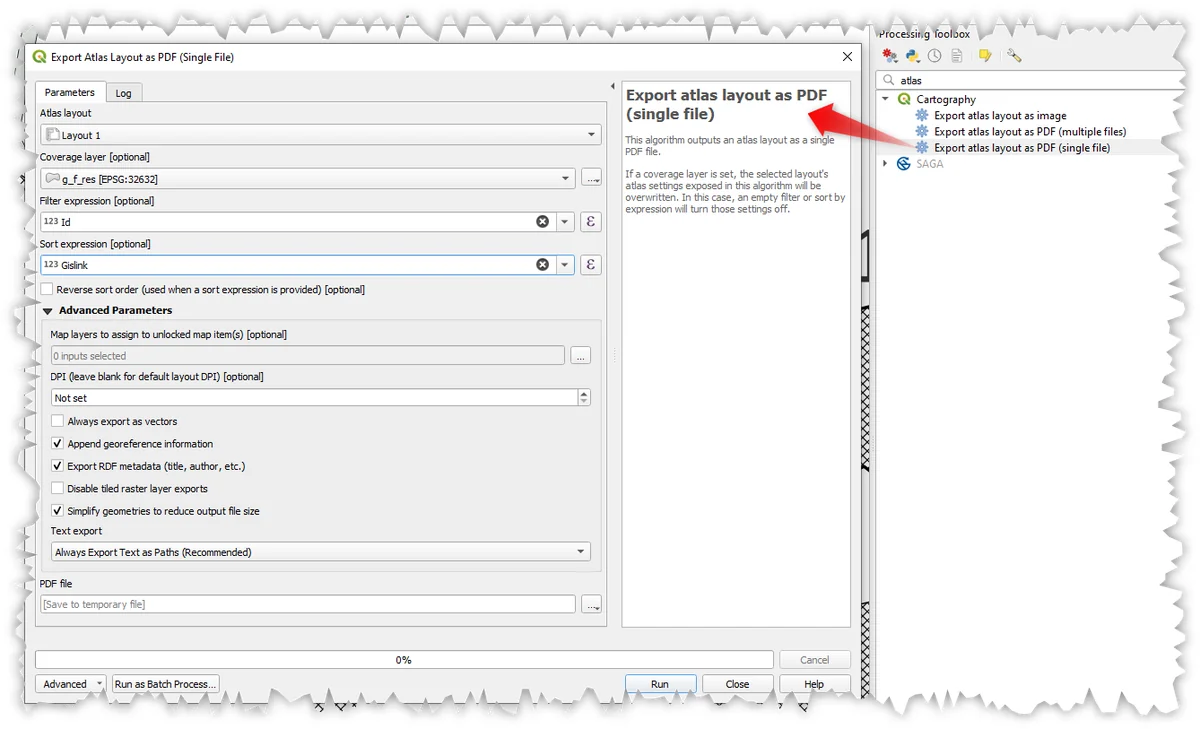Open the Models menu icon in Processing Toolbox
This screenshot has width=1200, height=729.
(x=889, y=56)
